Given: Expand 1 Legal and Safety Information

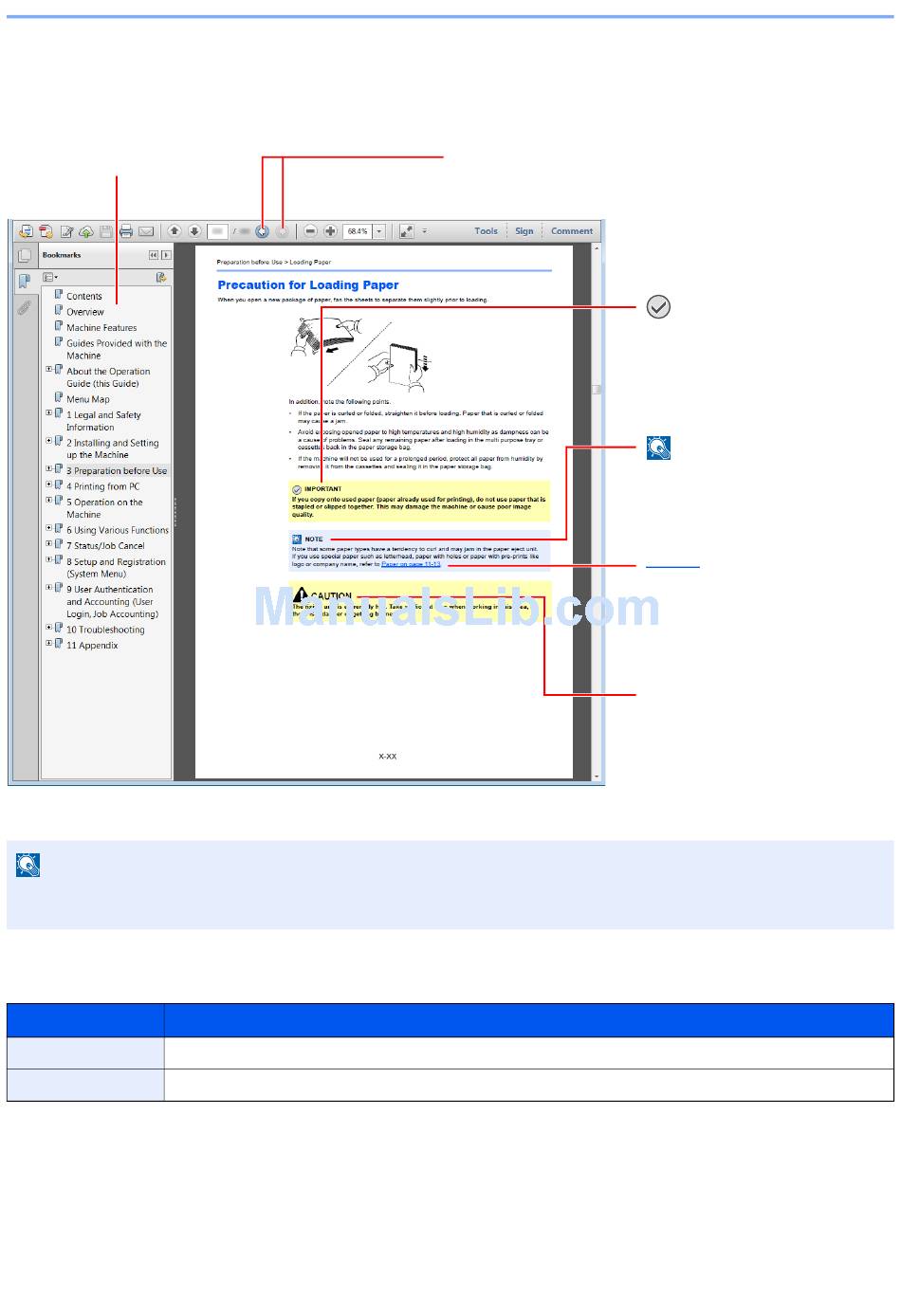Looking at the screenshot, I should 49,414.
